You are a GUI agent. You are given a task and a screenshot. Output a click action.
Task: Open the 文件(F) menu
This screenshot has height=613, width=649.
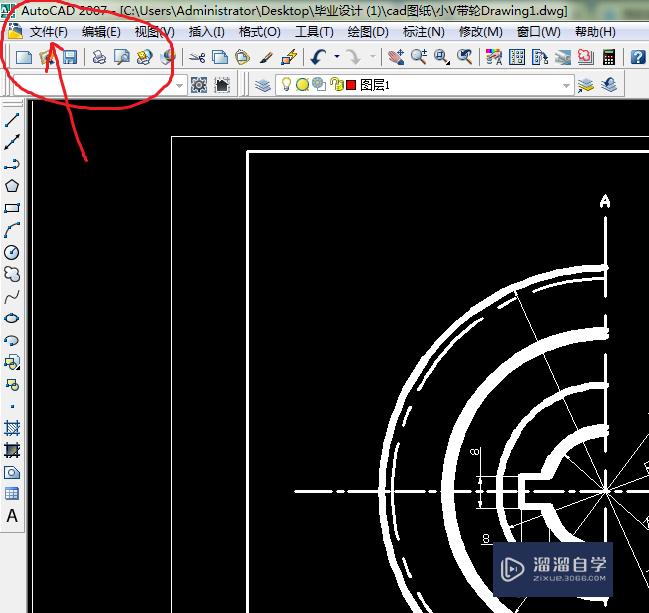[48, 32]
